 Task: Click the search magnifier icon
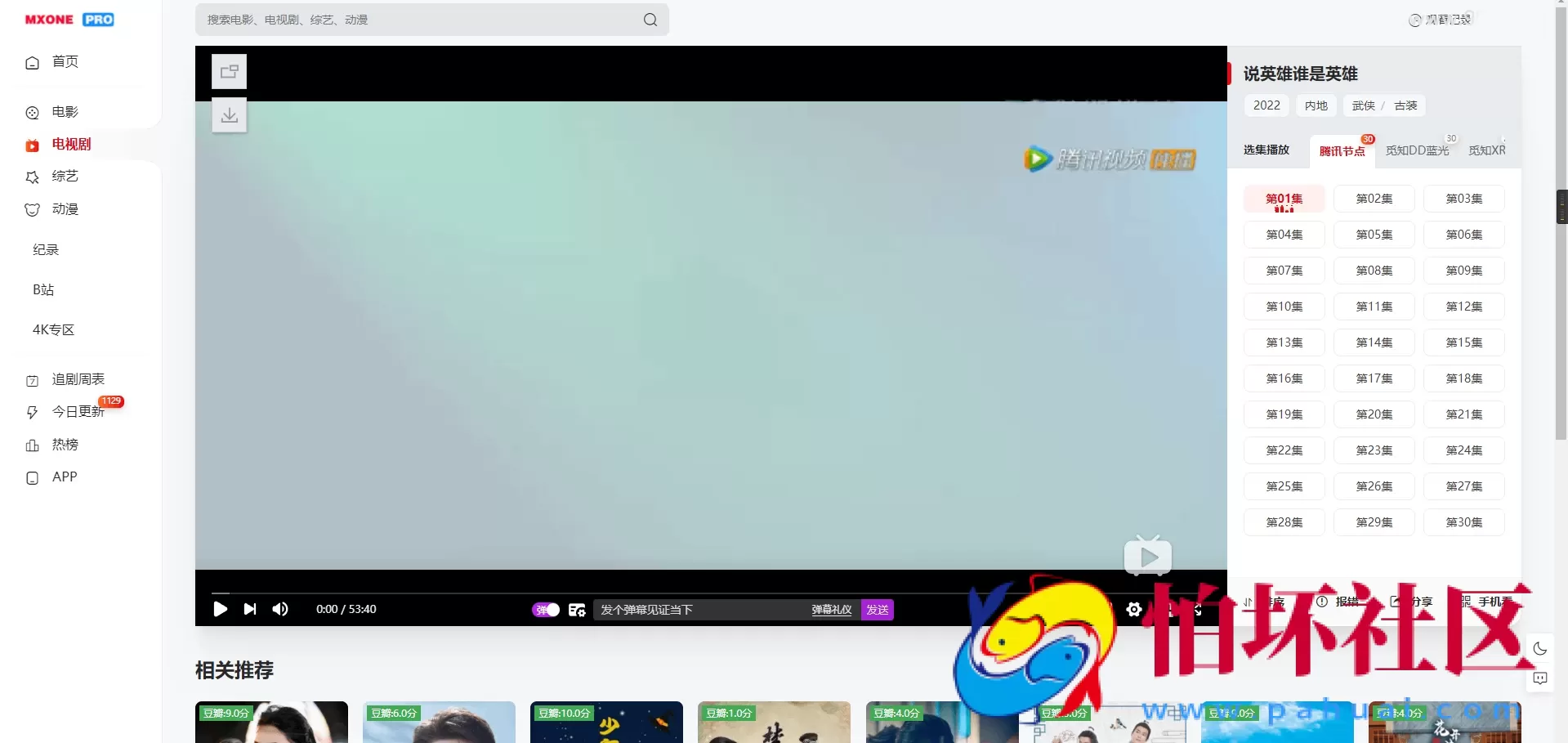(x=650, y=20)
